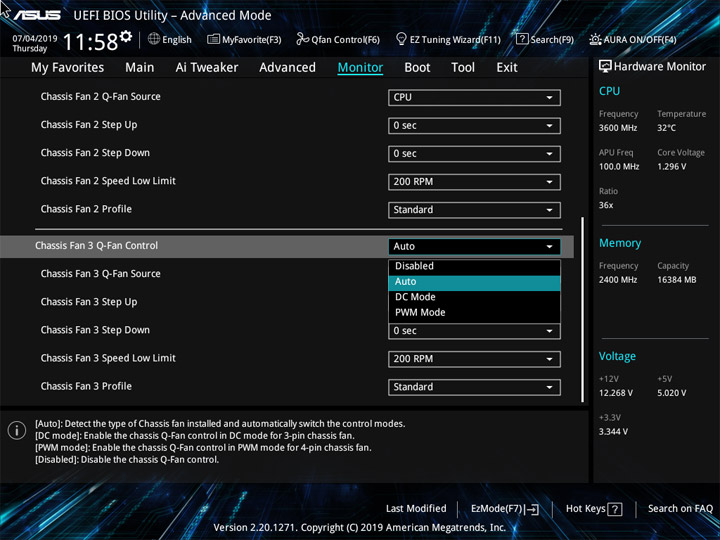The image size is (720, 540).
Task: Click the AURA light icon
Action: pos(595,39)
